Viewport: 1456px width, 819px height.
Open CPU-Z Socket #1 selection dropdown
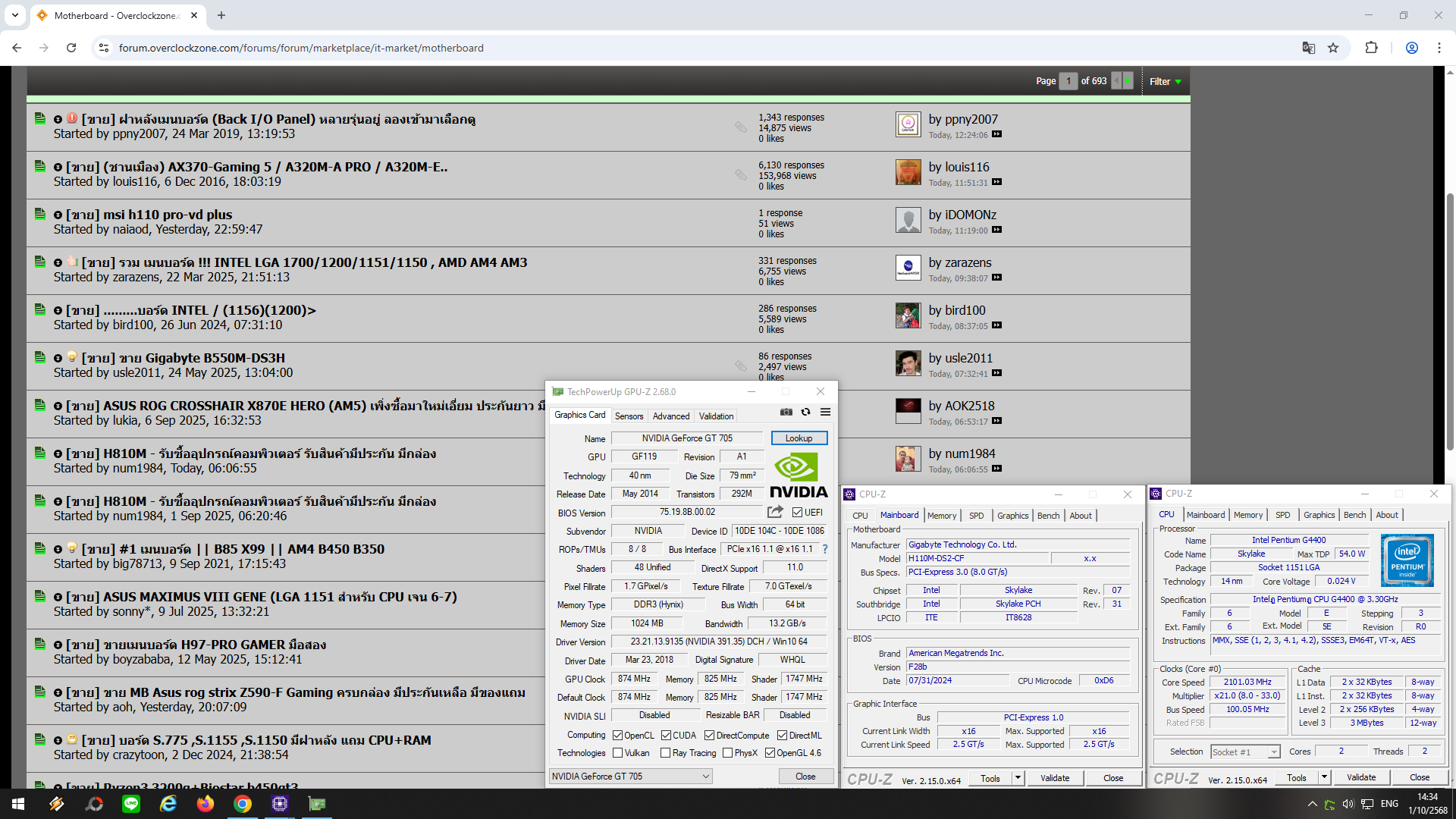pos(1245,752)
